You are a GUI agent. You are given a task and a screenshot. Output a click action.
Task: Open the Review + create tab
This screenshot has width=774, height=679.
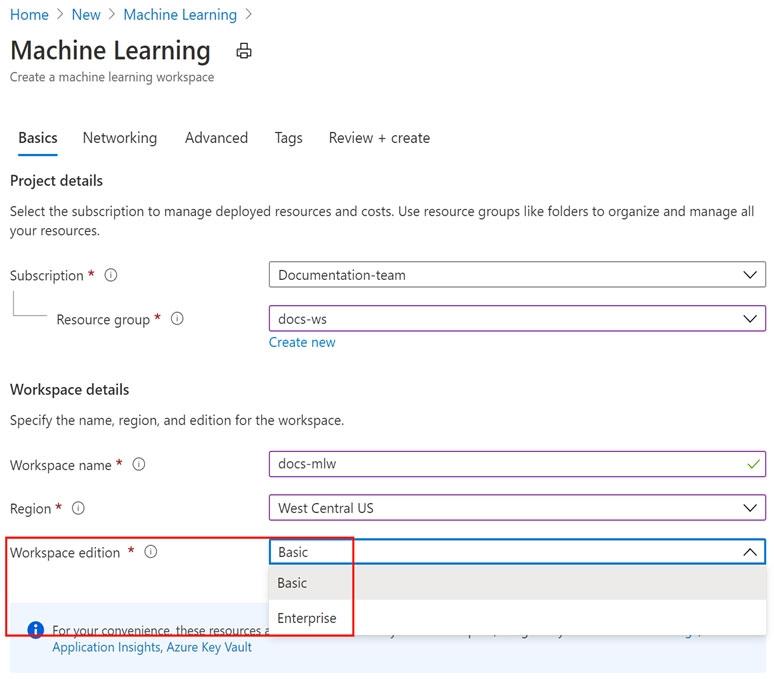[x=379, y=138]
